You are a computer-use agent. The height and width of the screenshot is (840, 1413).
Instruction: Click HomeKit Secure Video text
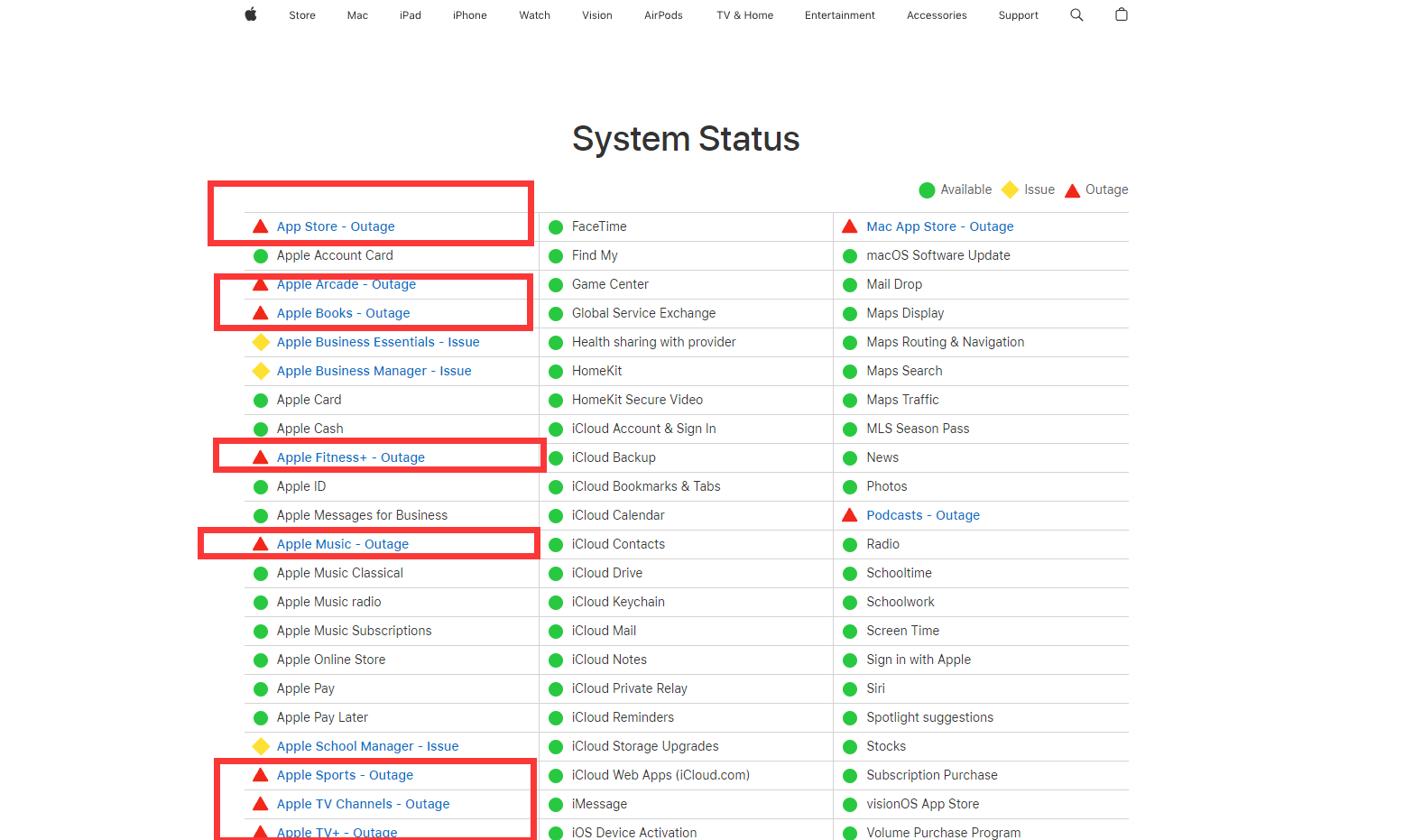click(637, 400)
